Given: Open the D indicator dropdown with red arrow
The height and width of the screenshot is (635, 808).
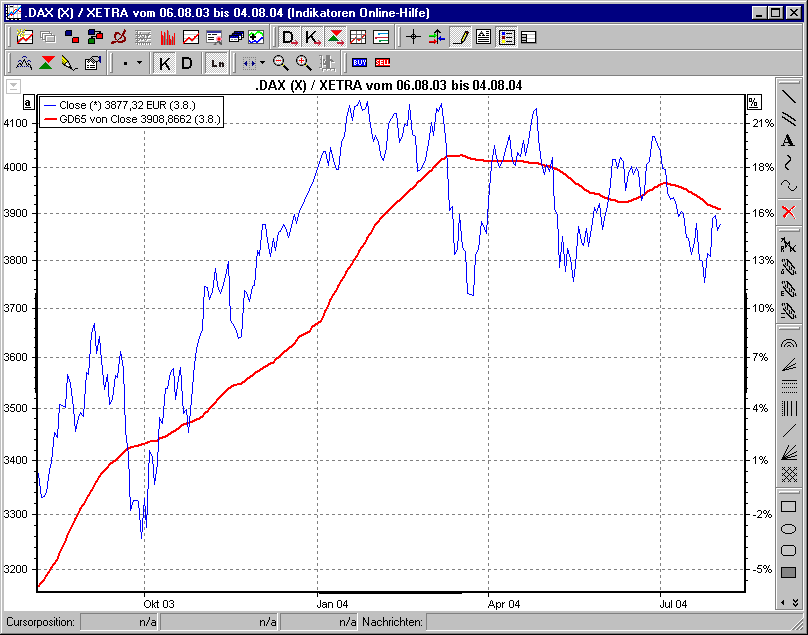Looking at the screenshot, I should tap(290, 37).
